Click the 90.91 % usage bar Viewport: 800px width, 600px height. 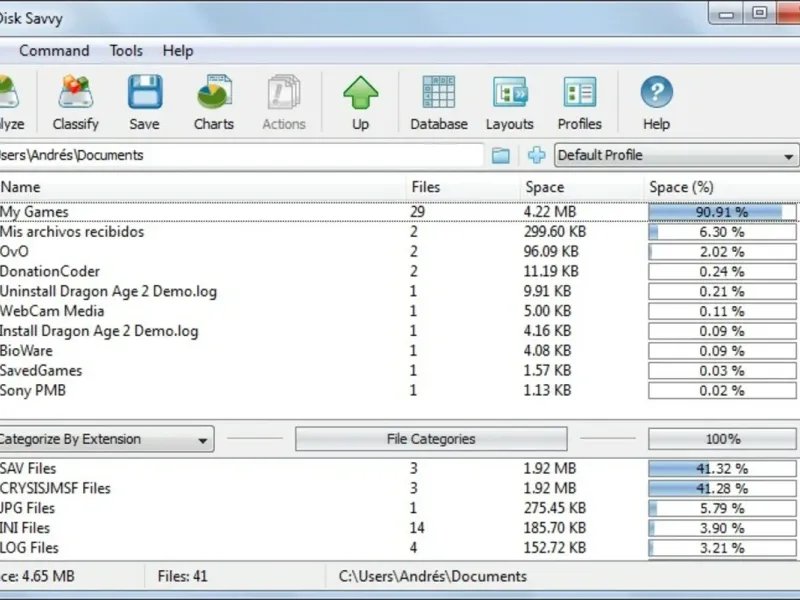(722, 212)
